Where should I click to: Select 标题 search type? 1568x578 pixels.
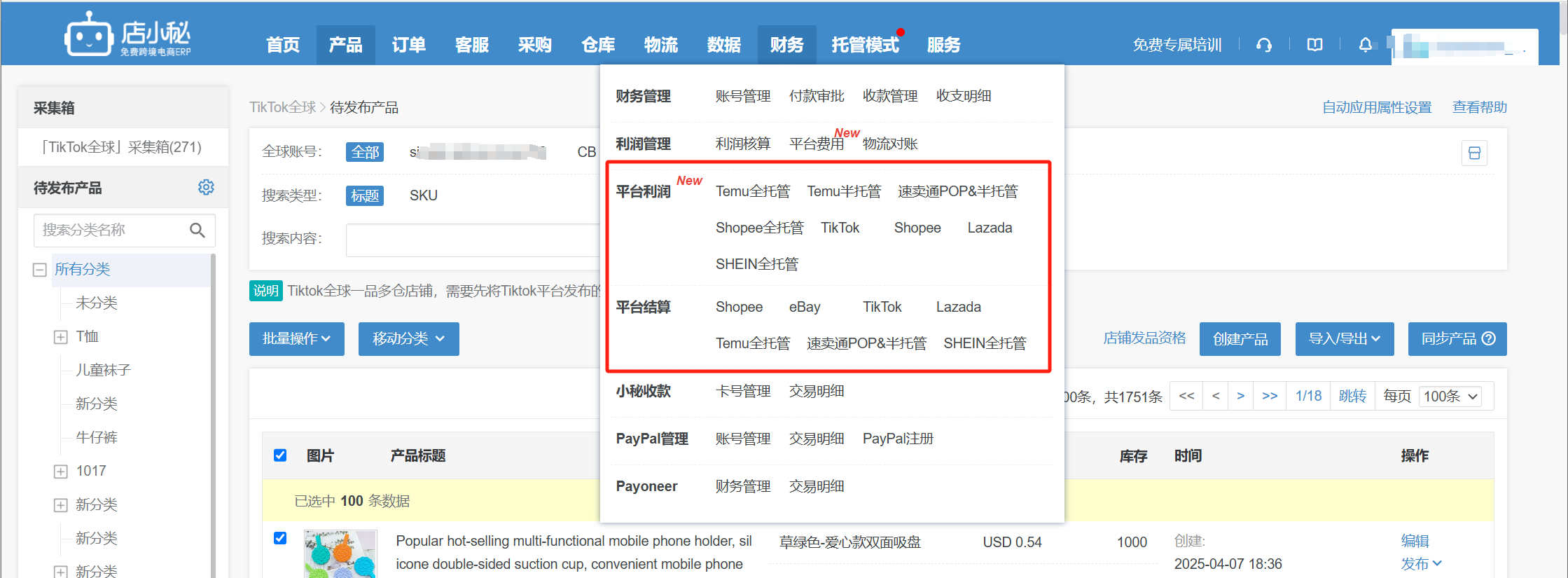click(365, 195)
